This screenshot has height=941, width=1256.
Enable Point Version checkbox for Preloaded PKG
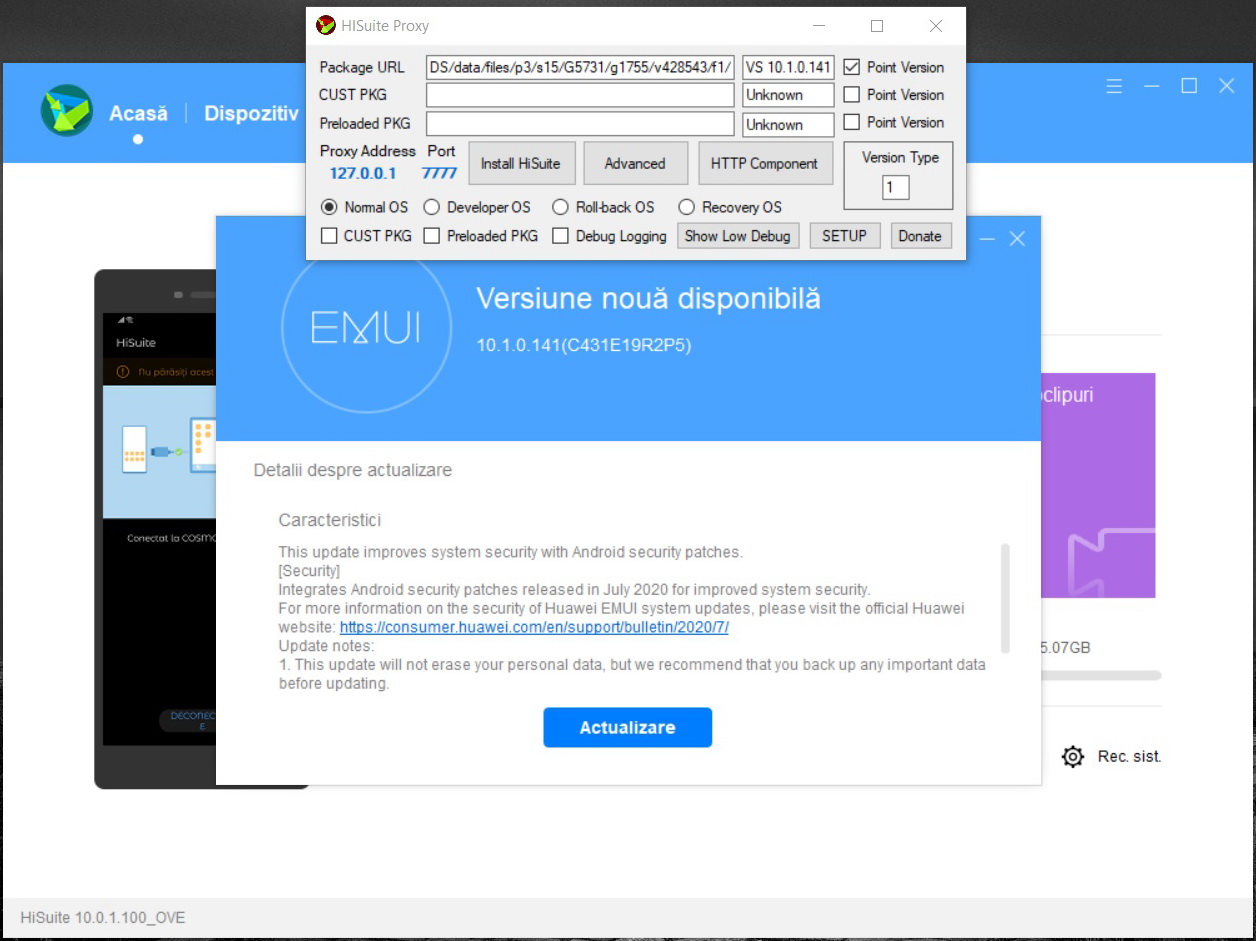852,122
